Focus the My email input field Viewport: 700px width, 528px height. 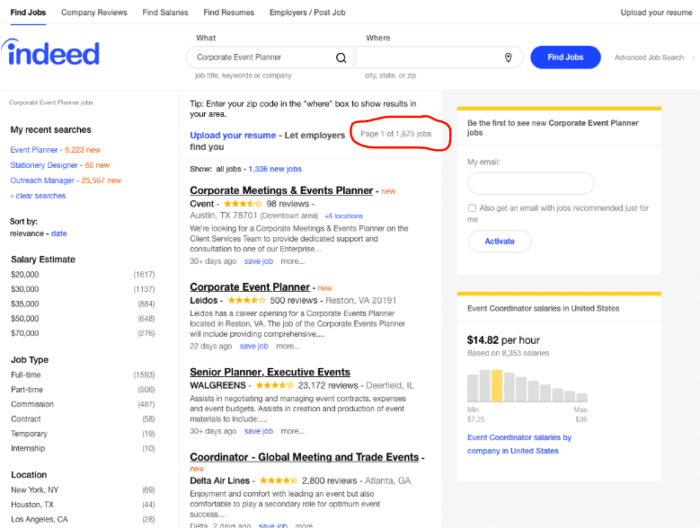[531, 183]
